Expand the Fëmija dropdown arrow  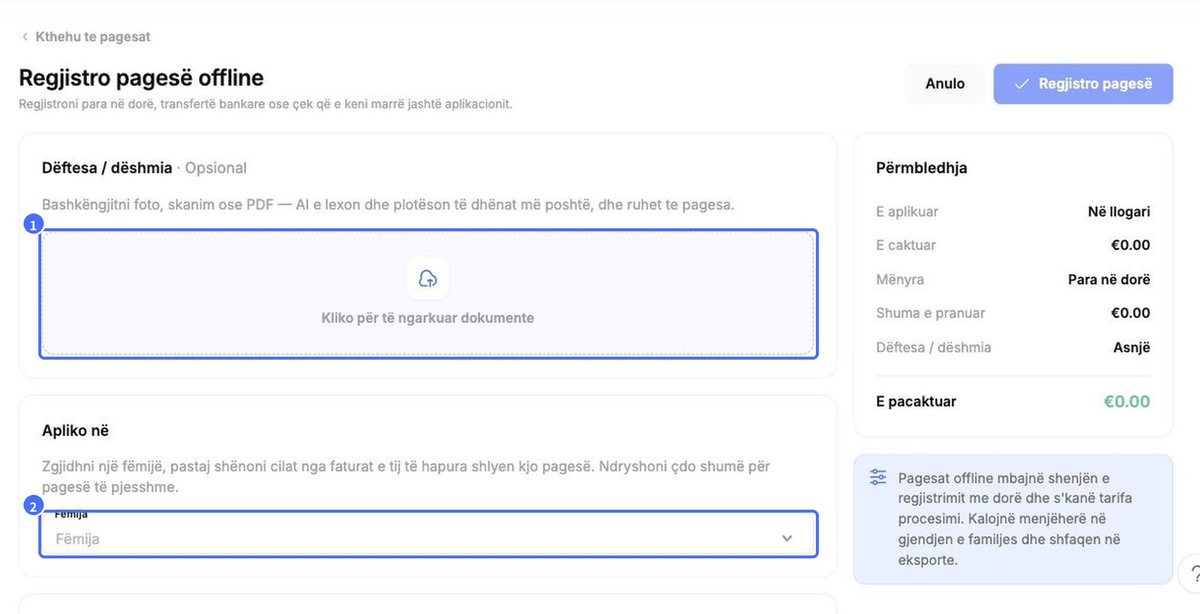click(x=787, y=539)
